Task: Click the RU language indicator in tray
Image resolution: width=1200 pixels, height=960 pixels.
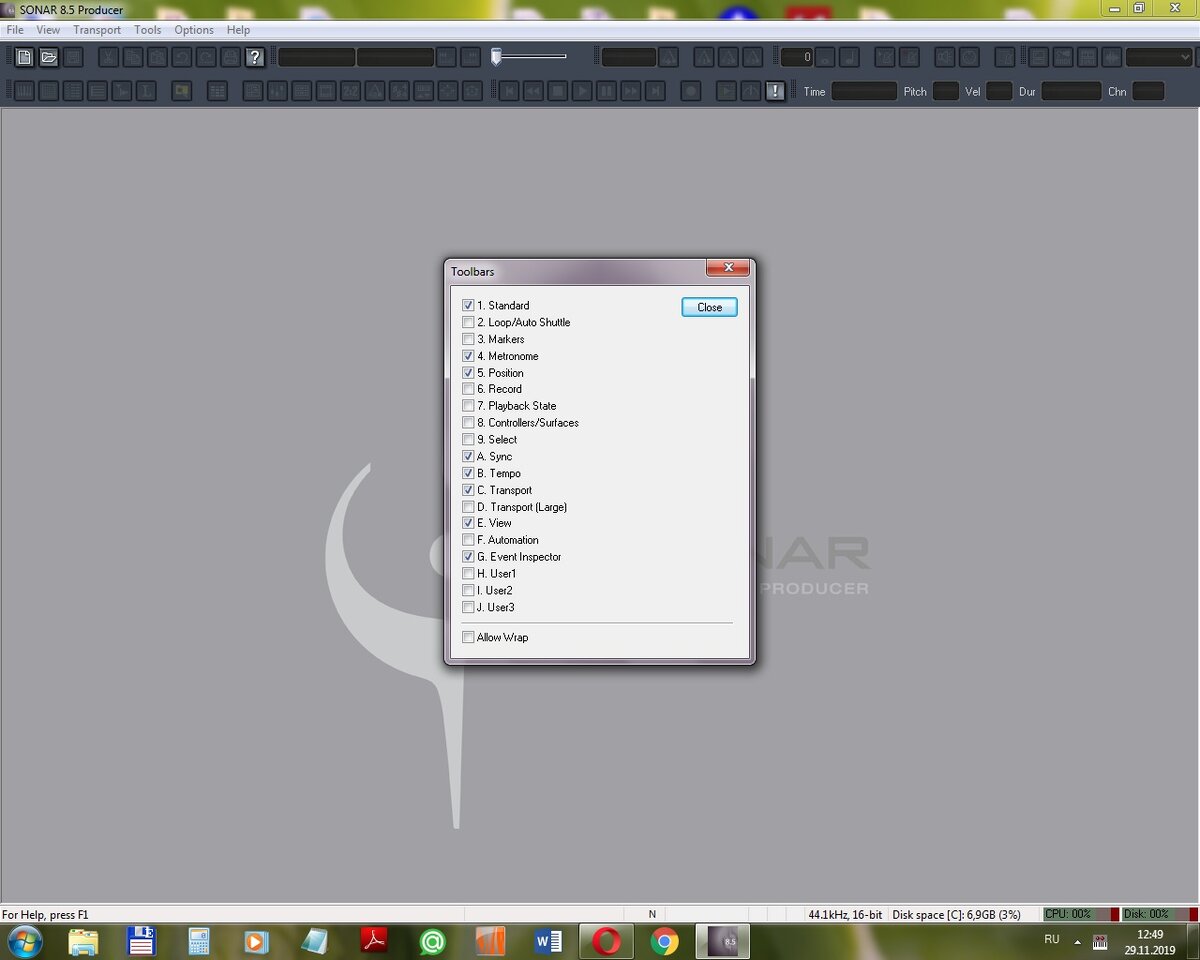Action: (x=1052, y=940)
